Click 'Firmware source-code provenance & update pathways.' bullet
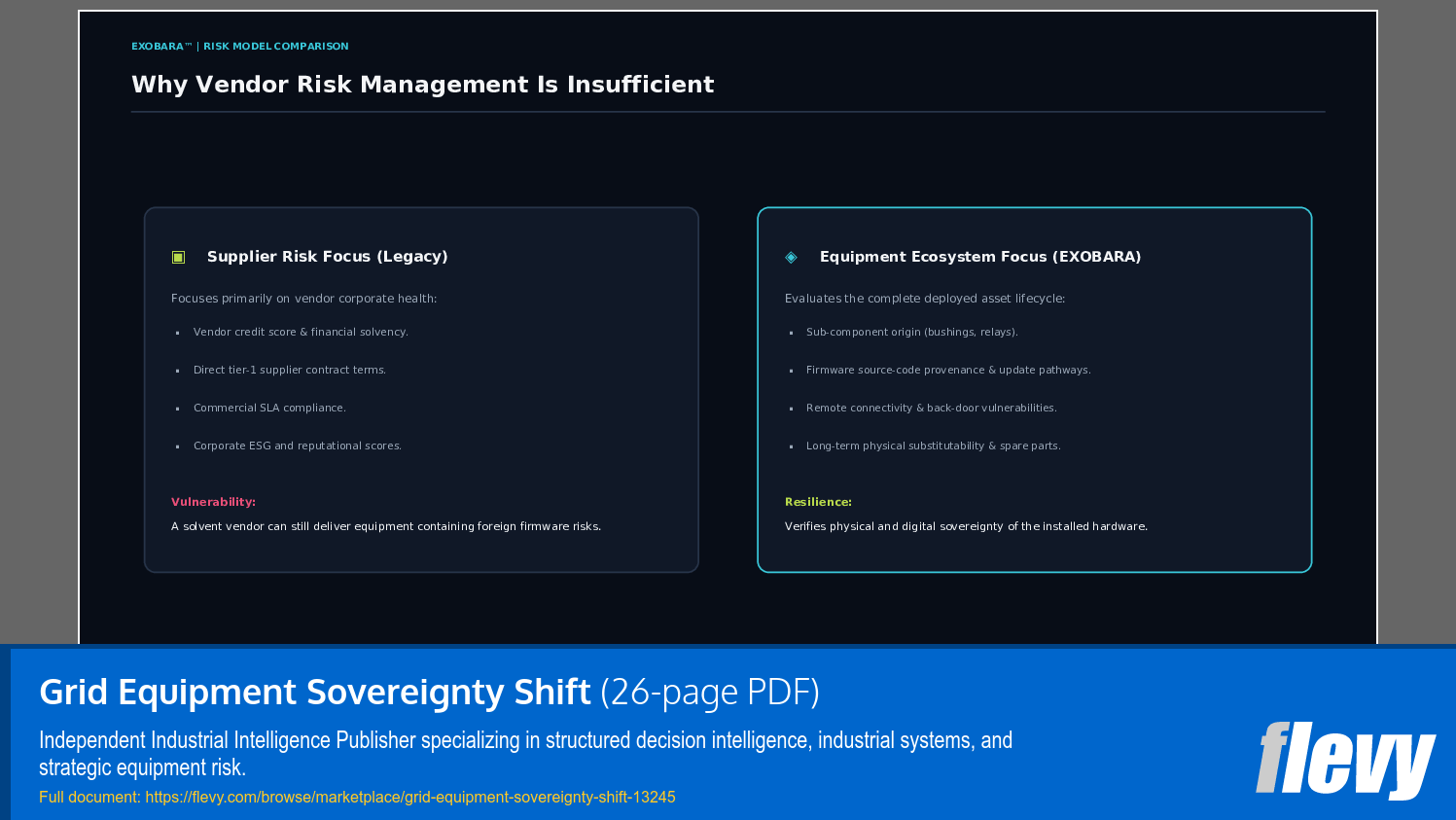 pyautogui.click(x=948, y=370)
